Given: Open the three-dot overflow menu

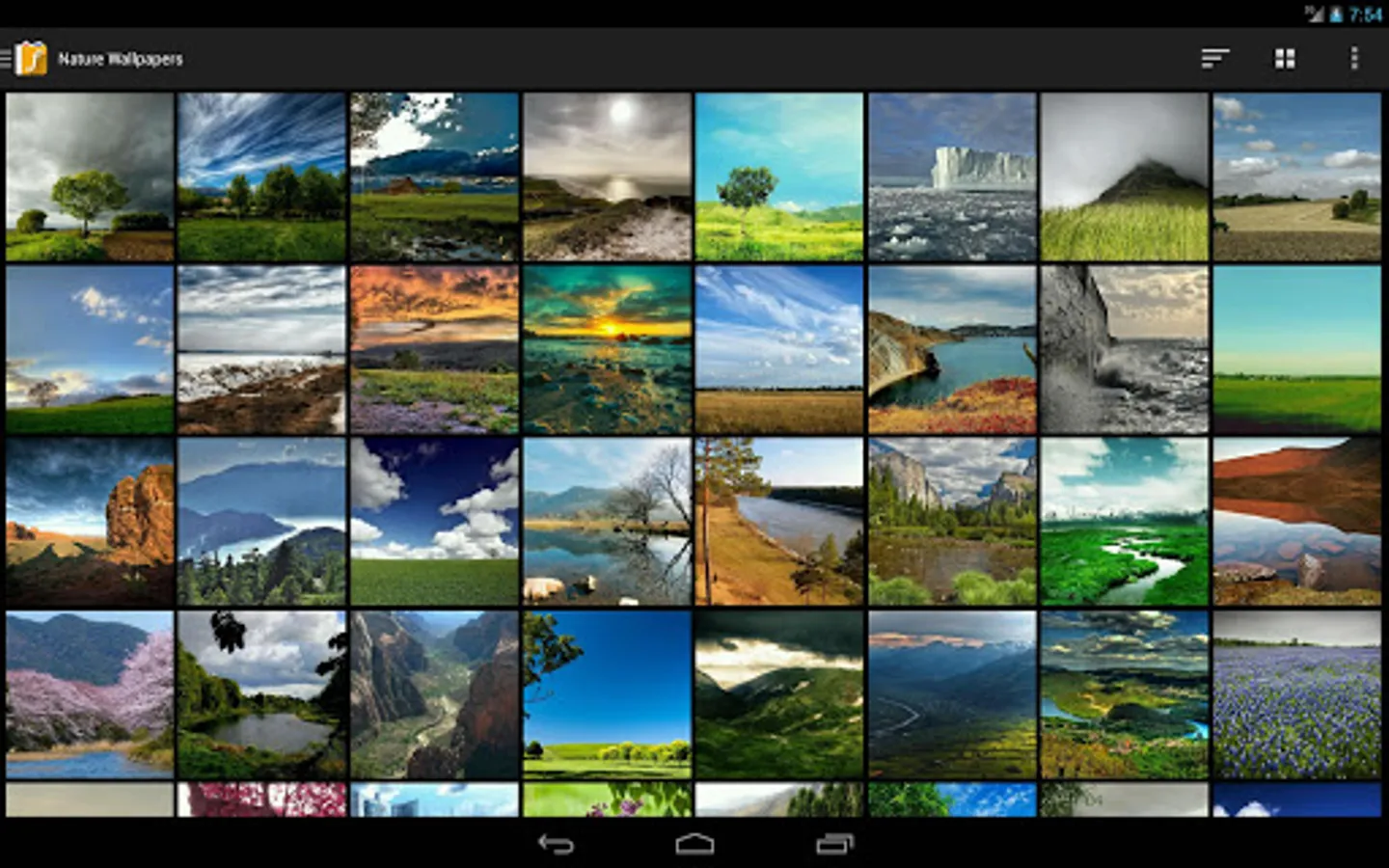Looking at the screenshot, I should [x=1354, y=59].
